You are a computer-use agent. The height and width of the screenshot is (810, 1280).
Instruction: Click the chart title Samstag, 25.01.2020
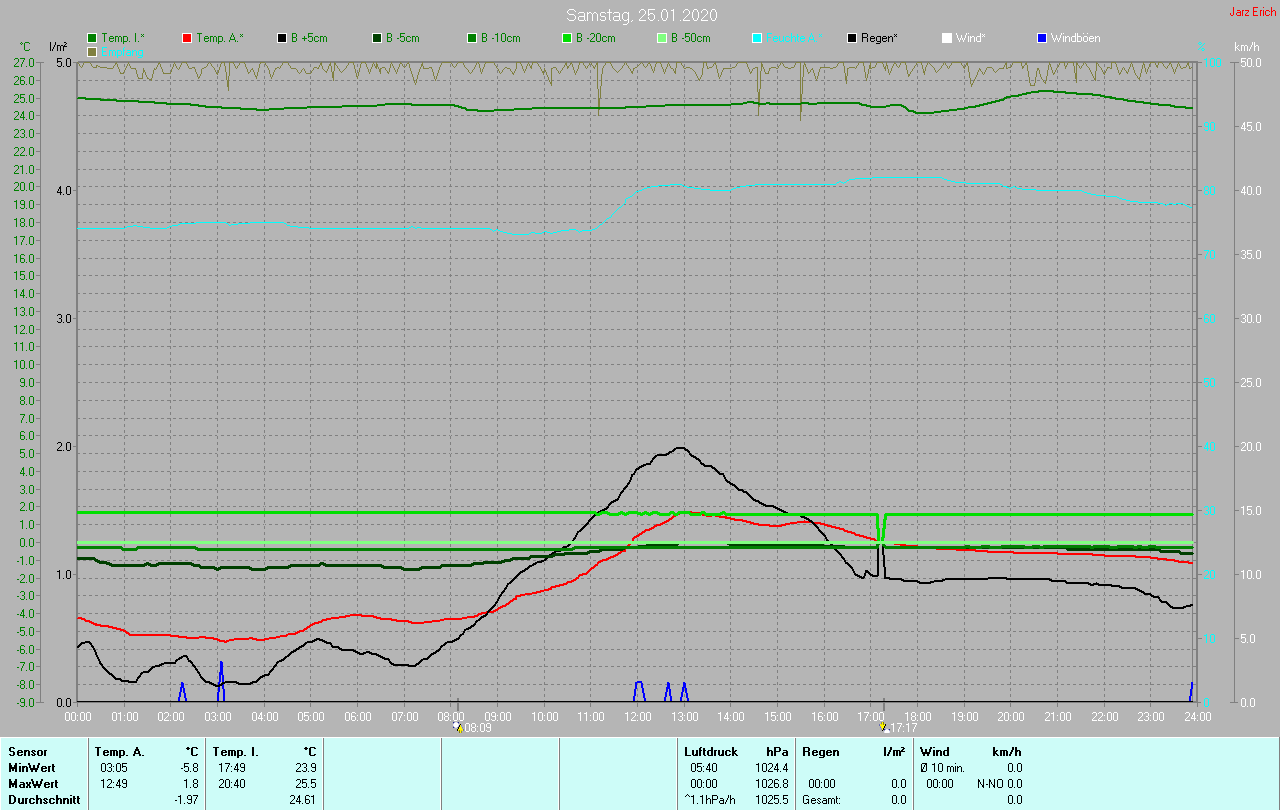(641, 15)
